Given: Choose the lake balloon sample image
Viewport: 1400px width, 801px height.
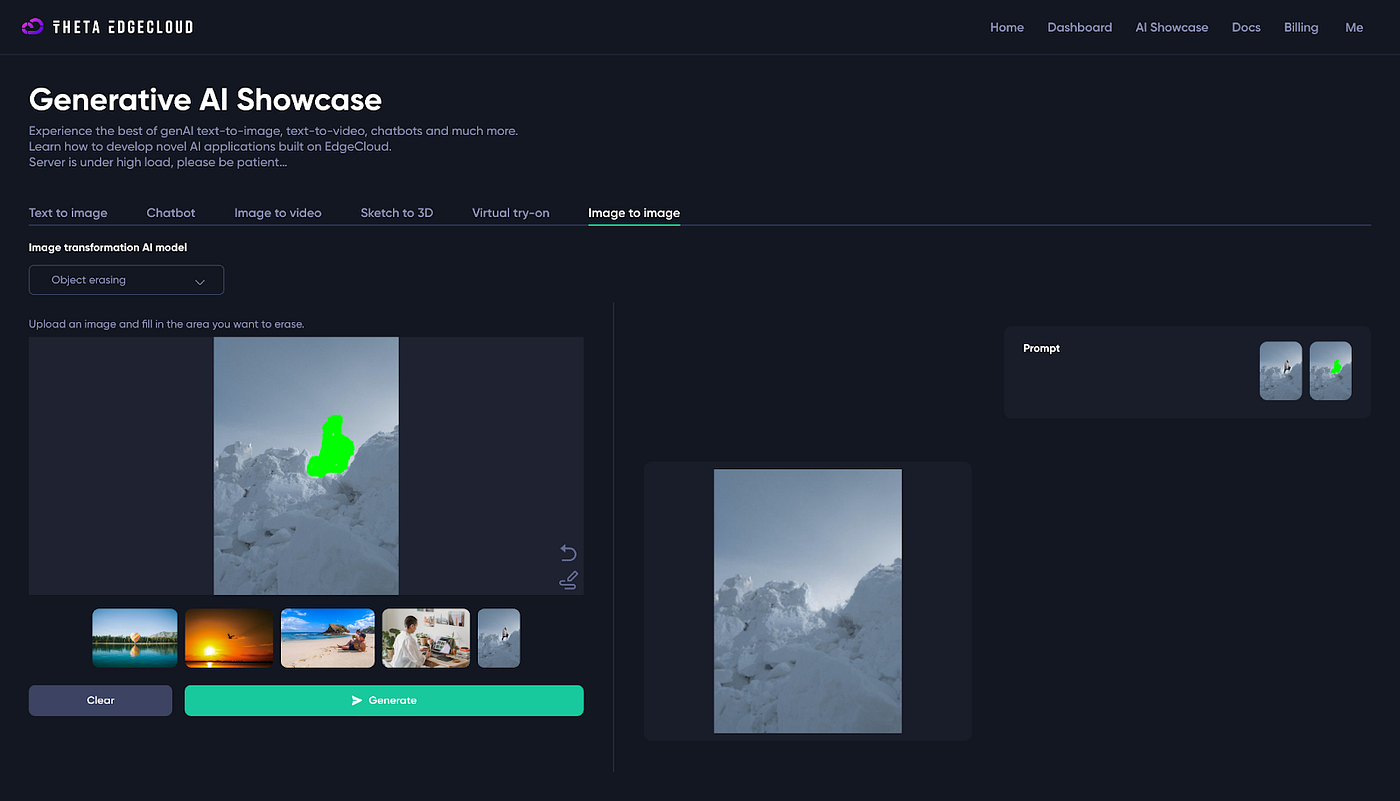Looking at the screenshot, I should click(x=135, y=638).
